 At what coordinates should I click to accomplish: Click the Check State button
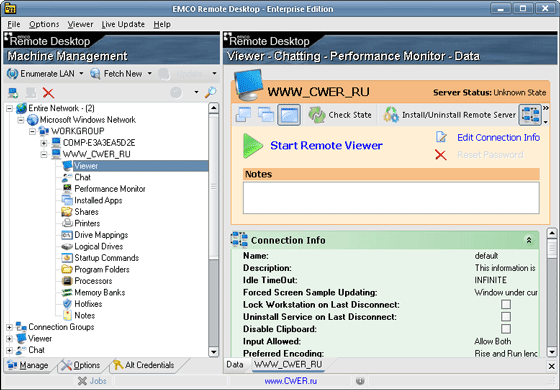(x=340, y=115)
